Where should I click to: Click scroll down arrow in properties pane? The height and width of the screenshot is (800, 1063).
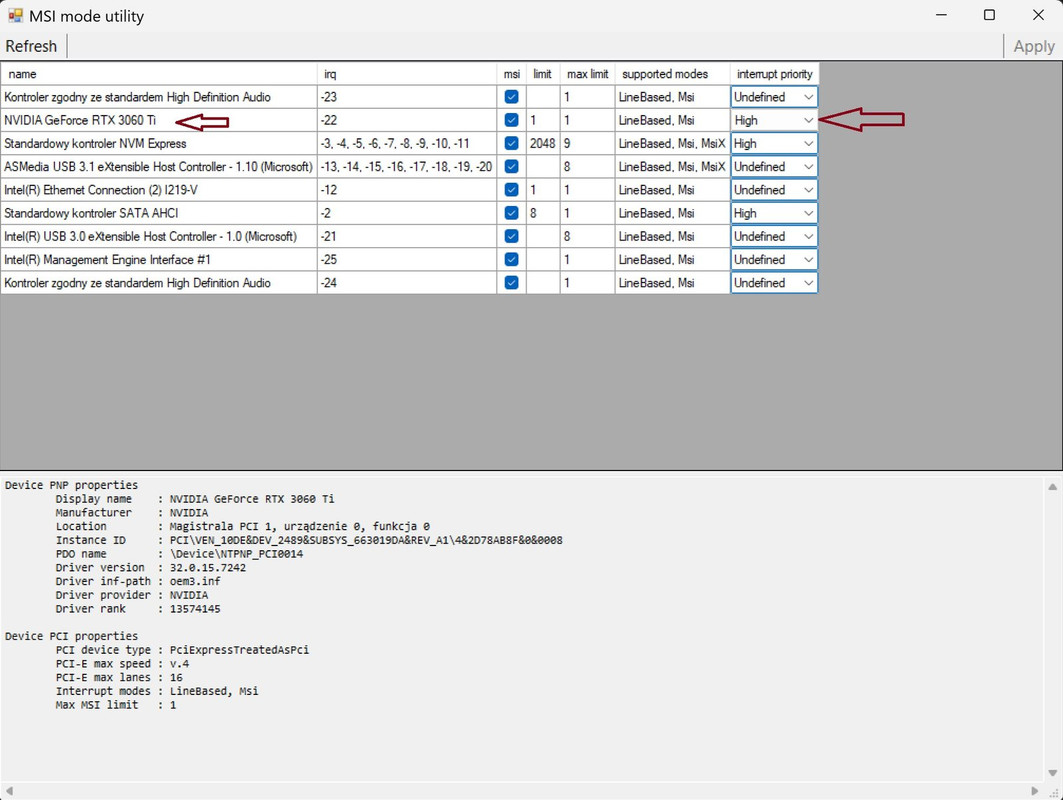1052,773
